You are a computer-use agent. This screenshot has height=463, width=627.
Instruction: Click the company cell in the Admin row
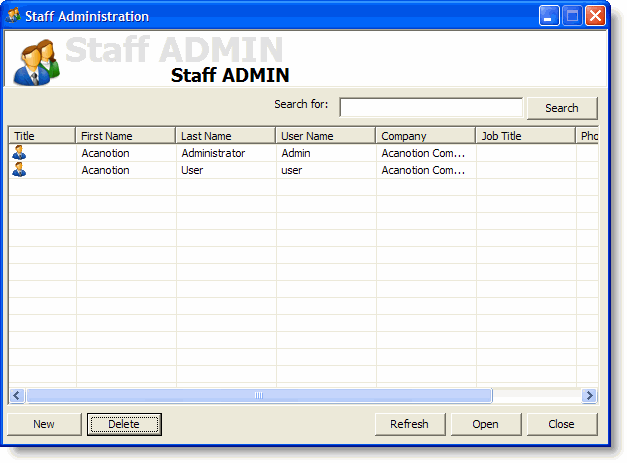(x=426, y=153)
